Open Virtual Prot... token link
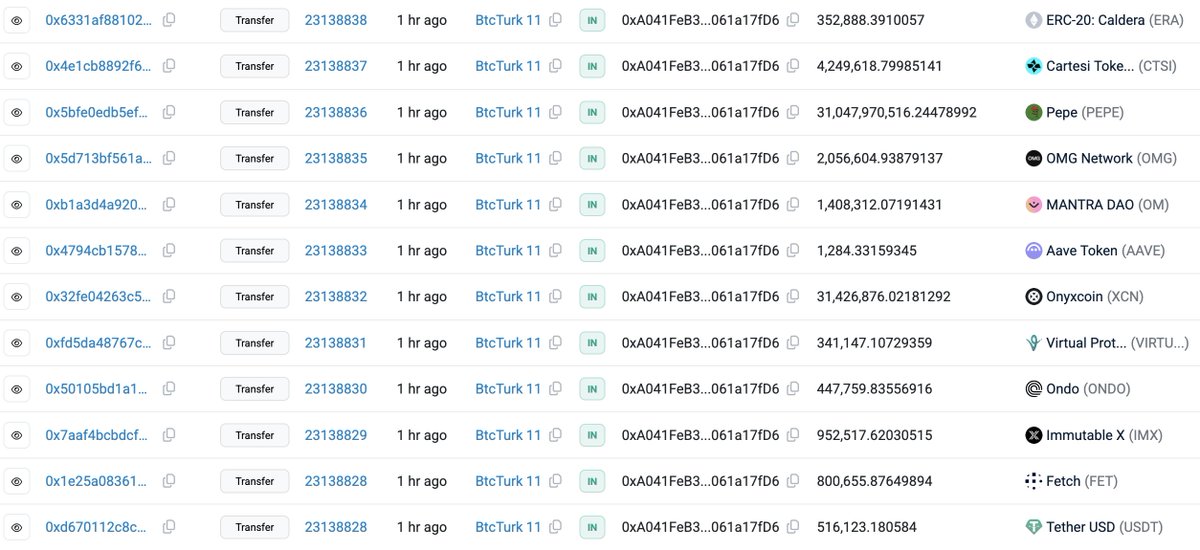 [1117, 343]
